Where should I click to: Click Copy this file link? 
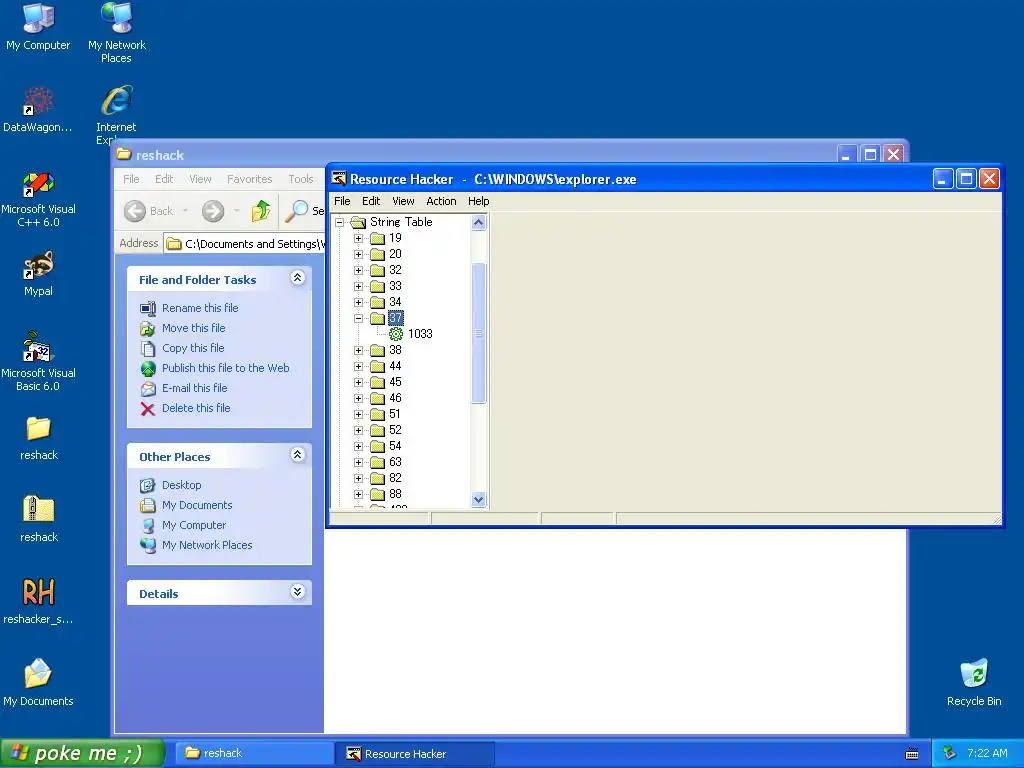coord(193,348)
